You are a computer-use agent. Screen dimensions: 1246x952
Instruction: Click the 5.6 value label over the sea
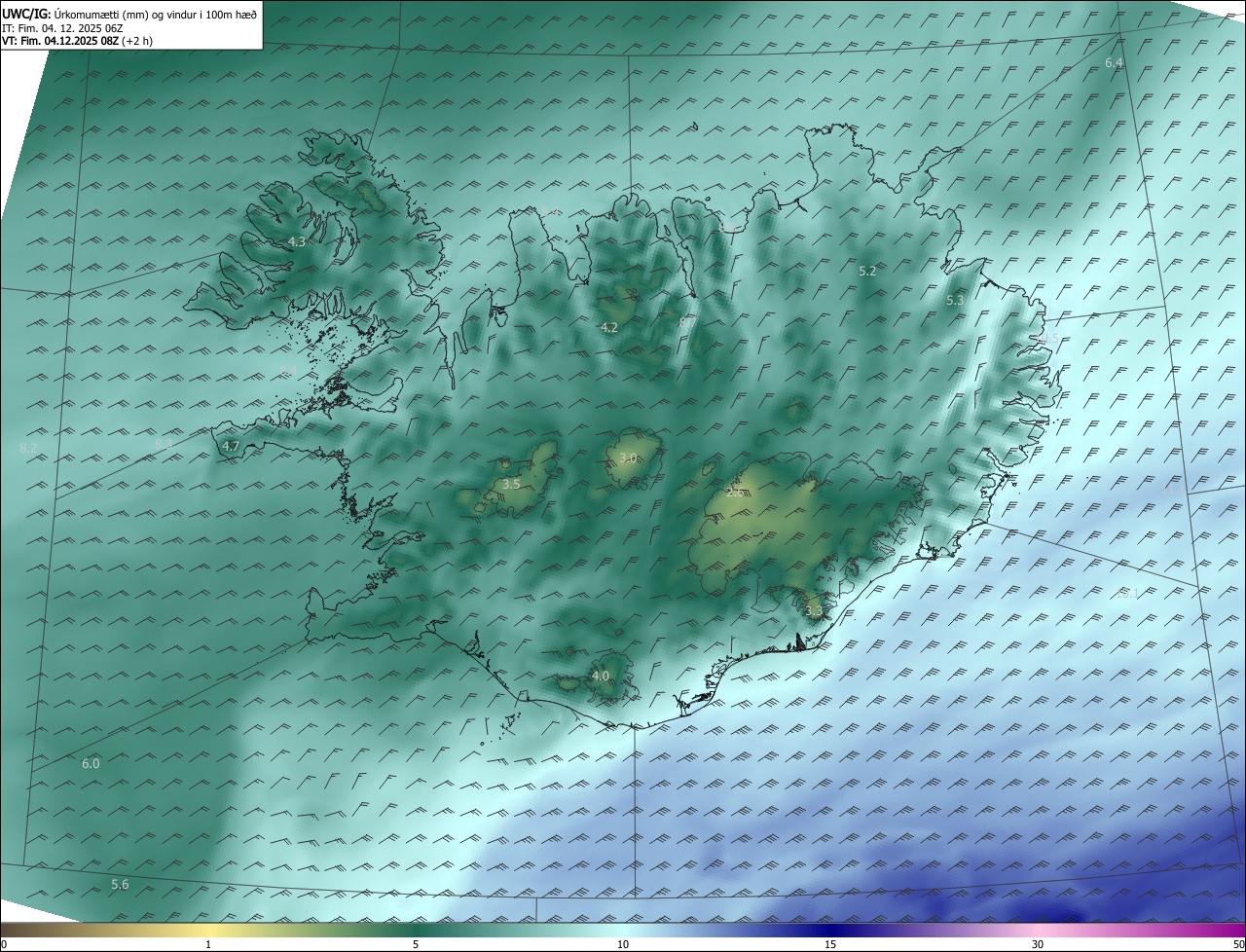(120, 885)
